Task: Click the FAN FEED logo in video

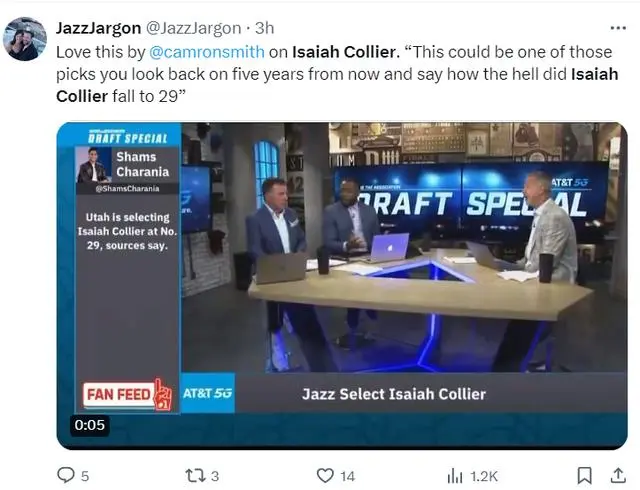Action: click(x=127, y=394)
